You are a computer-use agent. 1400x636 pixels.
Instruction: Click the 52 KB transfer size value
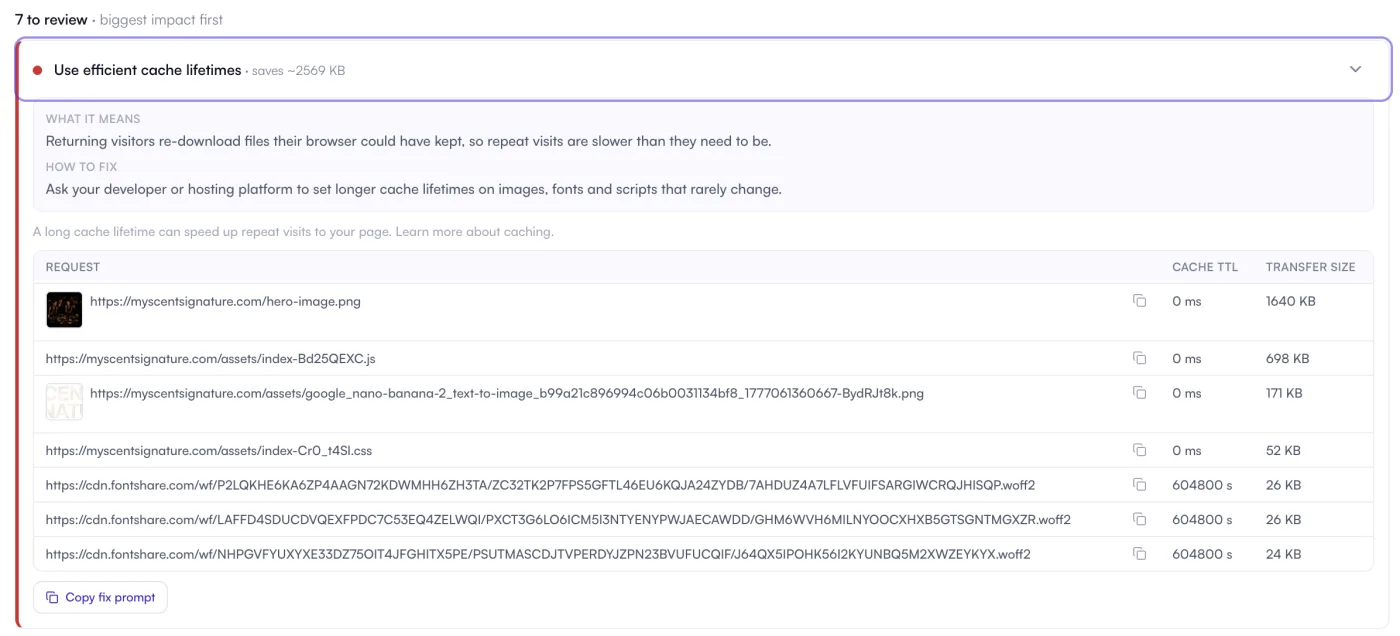(x=1283, y=451)
